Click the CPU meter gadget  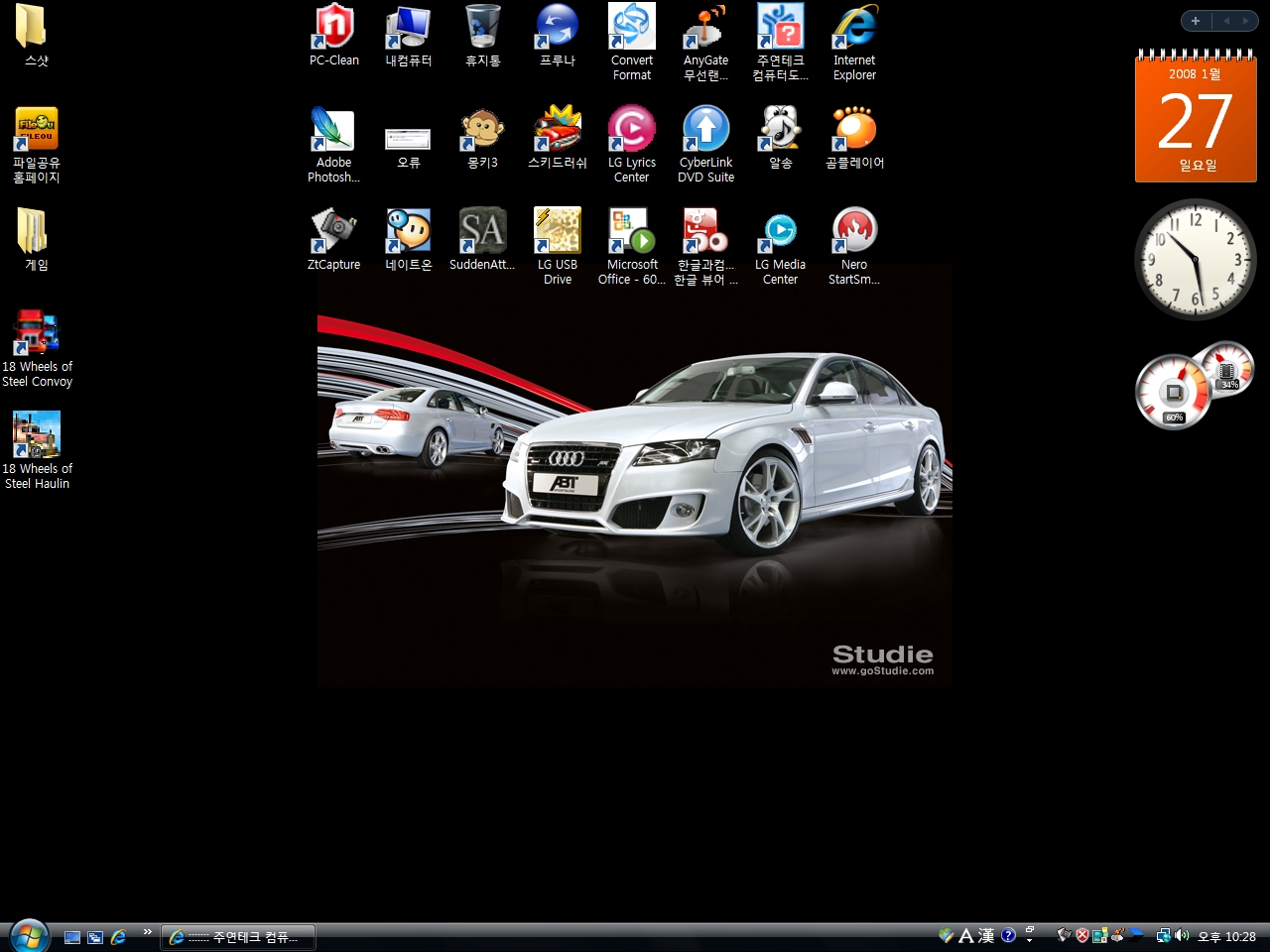click(x=1195, y=385)
